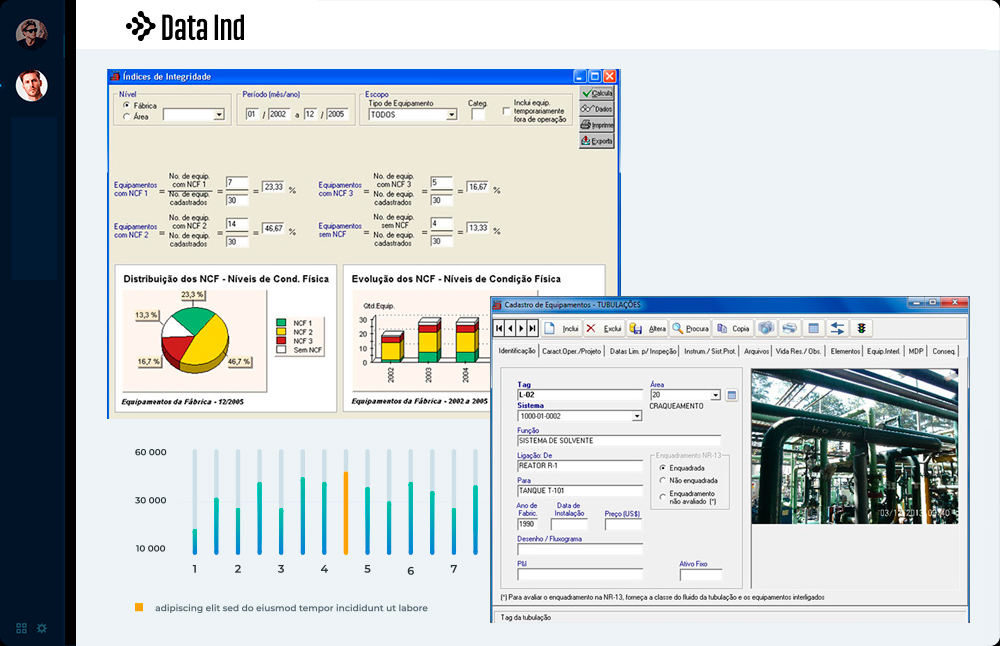The height and width of the screenshot is (646, 1000).
Task: Click the swap arrows icon in Cadastro toolbar
Action: click(x=837, y=328)
